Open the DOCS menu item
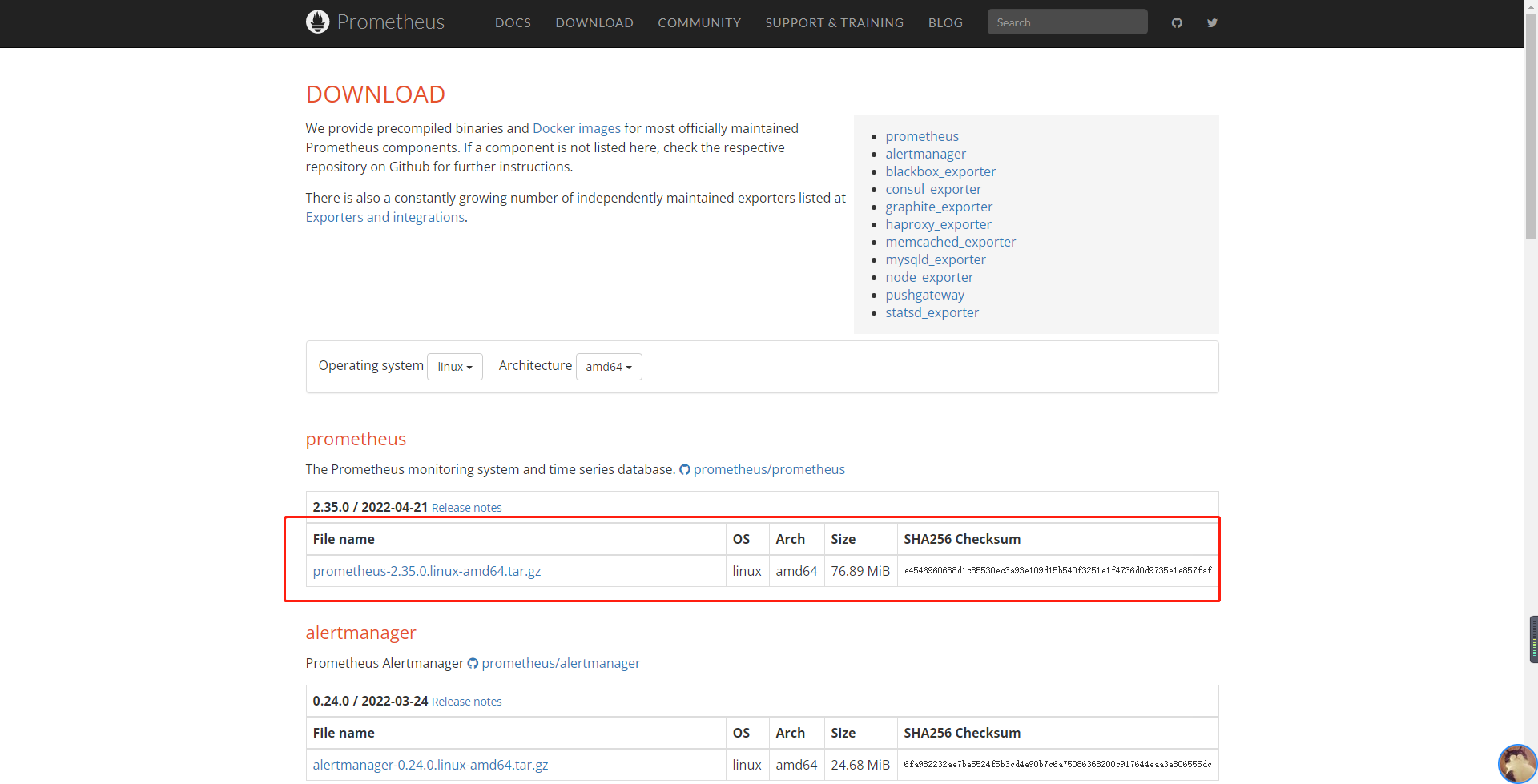This screenshot has width=1538, height=784. point(513,22)
